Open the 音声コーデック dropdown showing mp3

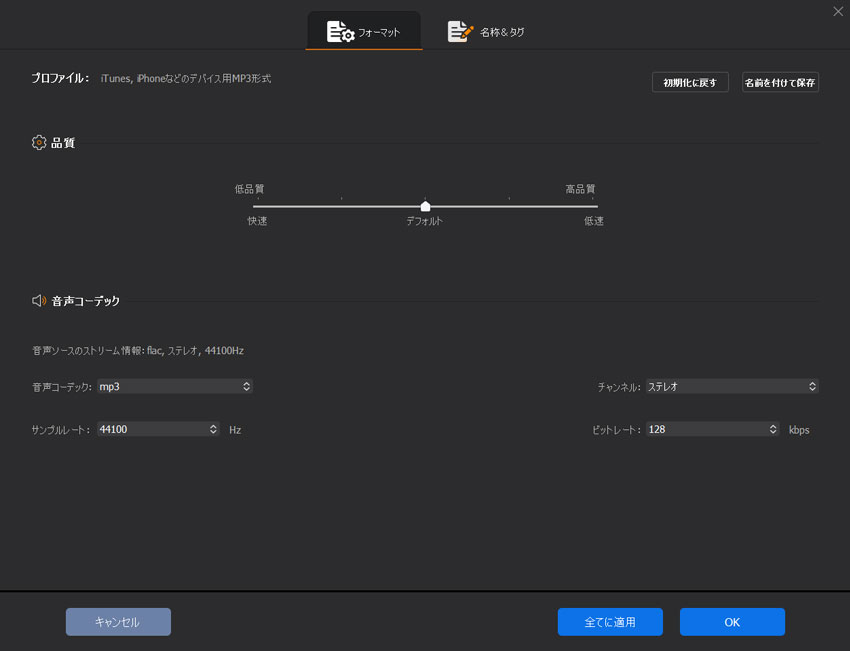click(175, 386)
